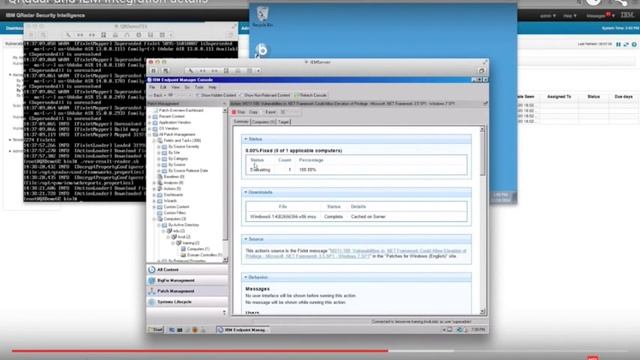Collapse the Downloads section header

click(x=356, y=192)
